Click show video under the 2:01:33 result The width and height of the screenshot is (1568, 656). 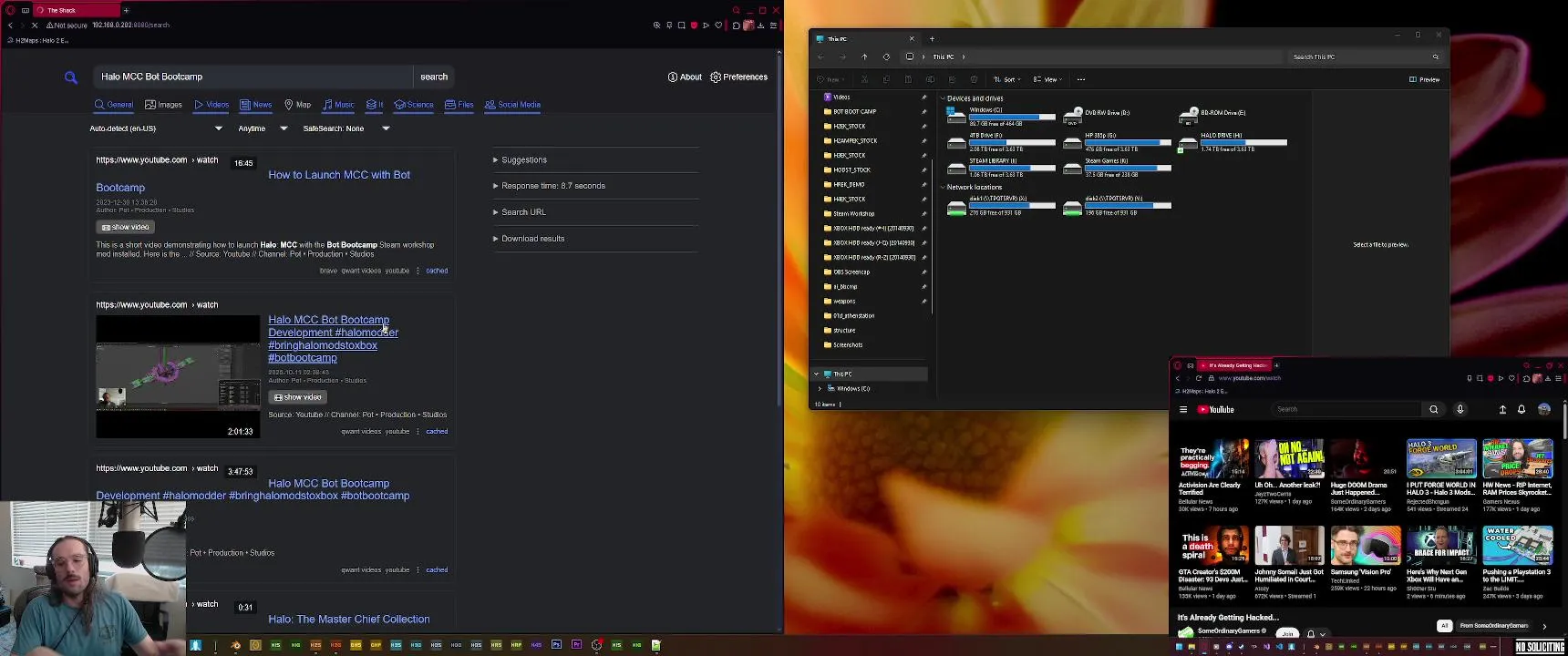coord(298,397)
